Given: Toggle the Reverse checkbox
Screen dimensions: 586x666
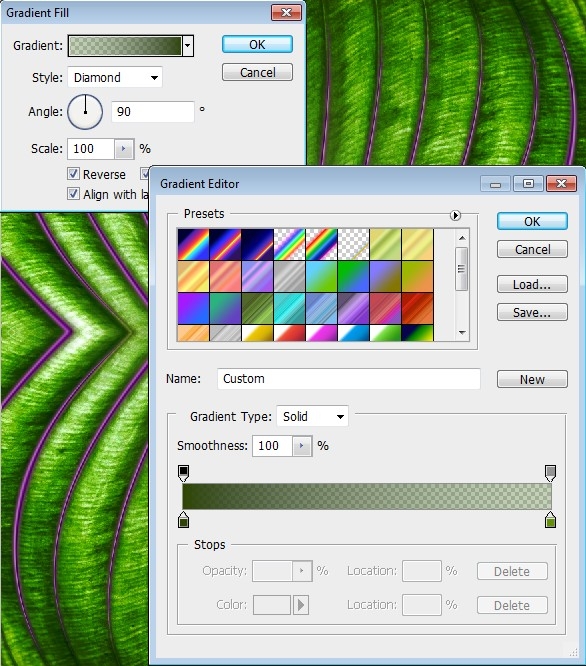Looking at the screenshot, I should 73,174.
